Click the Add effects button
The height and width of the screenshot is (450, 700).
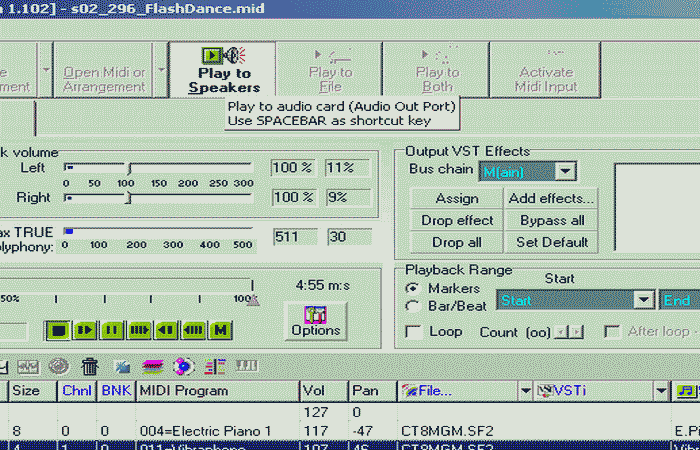point(551,198)
